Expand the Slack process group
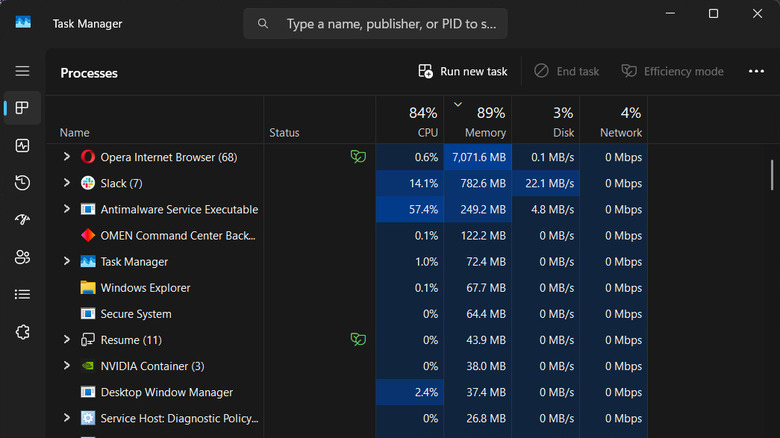The width and height of the screenshot is (780, 438). coord(67,183)
